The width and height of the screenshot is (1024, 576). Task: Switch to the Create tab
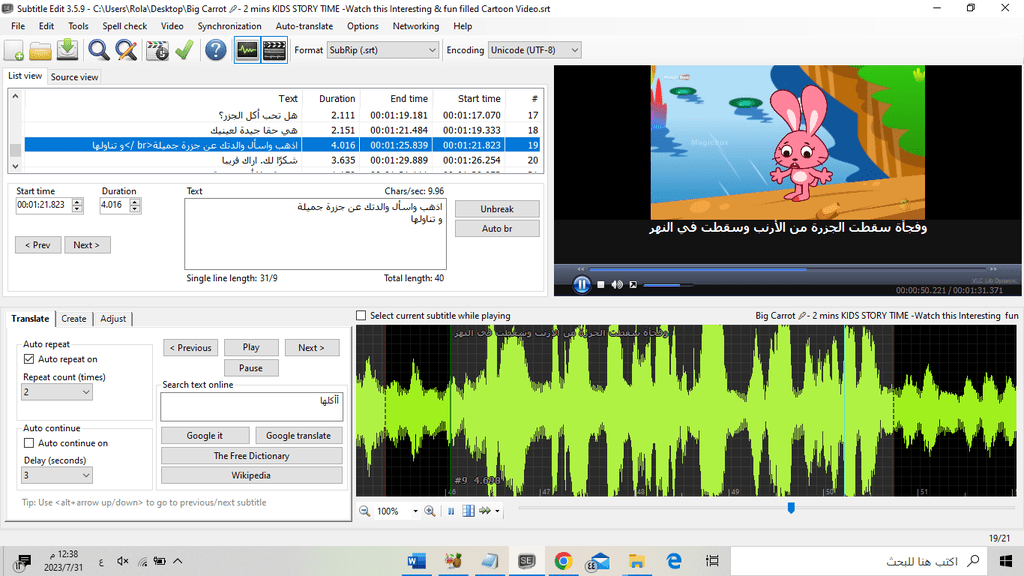point(74,319)
